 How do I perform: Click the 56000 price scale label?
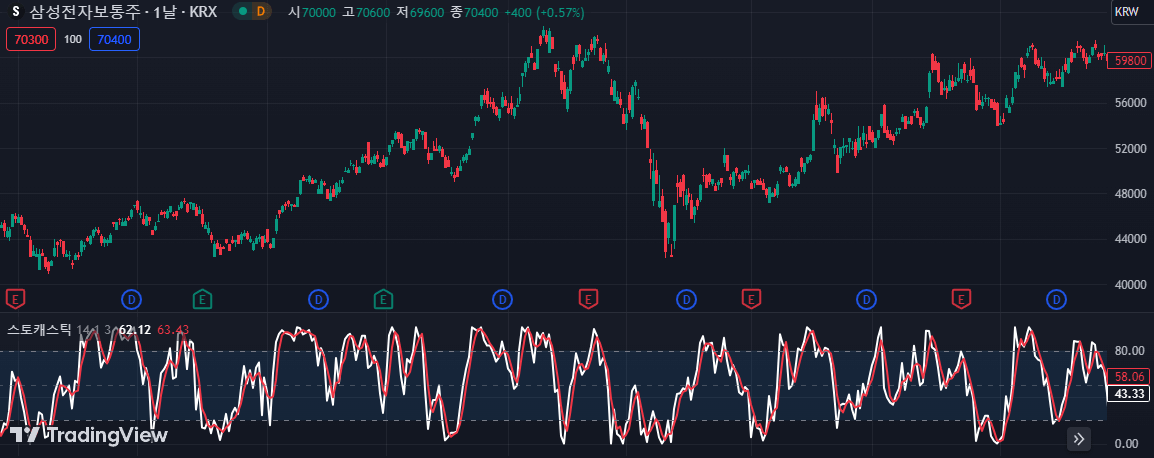pos(1130,103)
